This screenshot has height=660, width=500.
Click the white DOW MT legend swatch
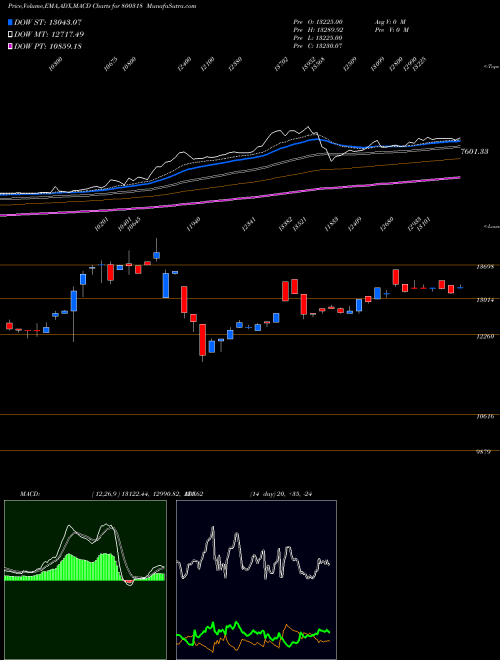[x=10, y=34]
